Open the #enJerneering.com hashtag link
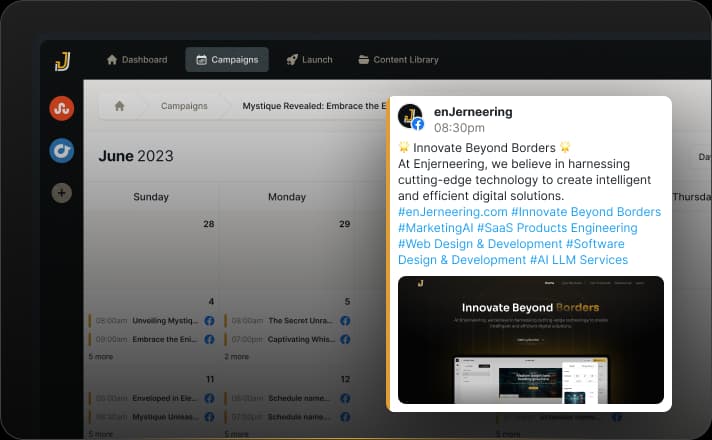This screenshot has width=712, height=440. [x=451, y=212]
